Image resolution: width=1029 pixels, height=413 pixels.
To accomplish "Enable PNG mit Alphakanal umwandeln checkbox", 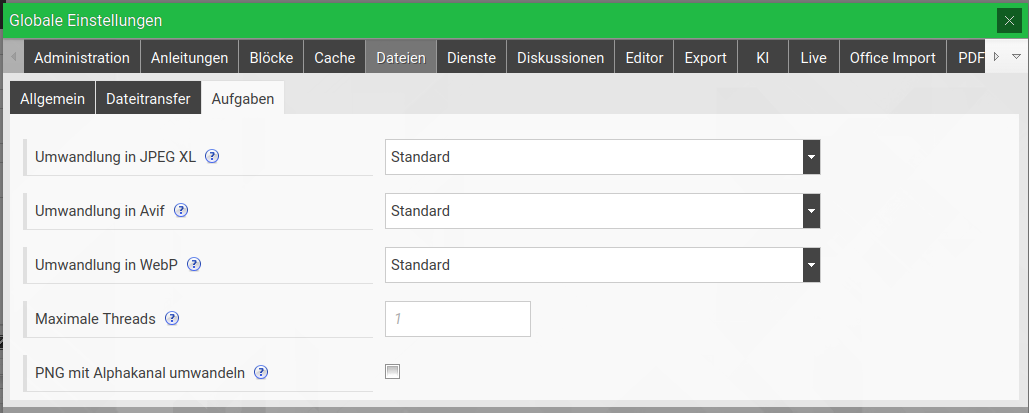I will (393, 372).
